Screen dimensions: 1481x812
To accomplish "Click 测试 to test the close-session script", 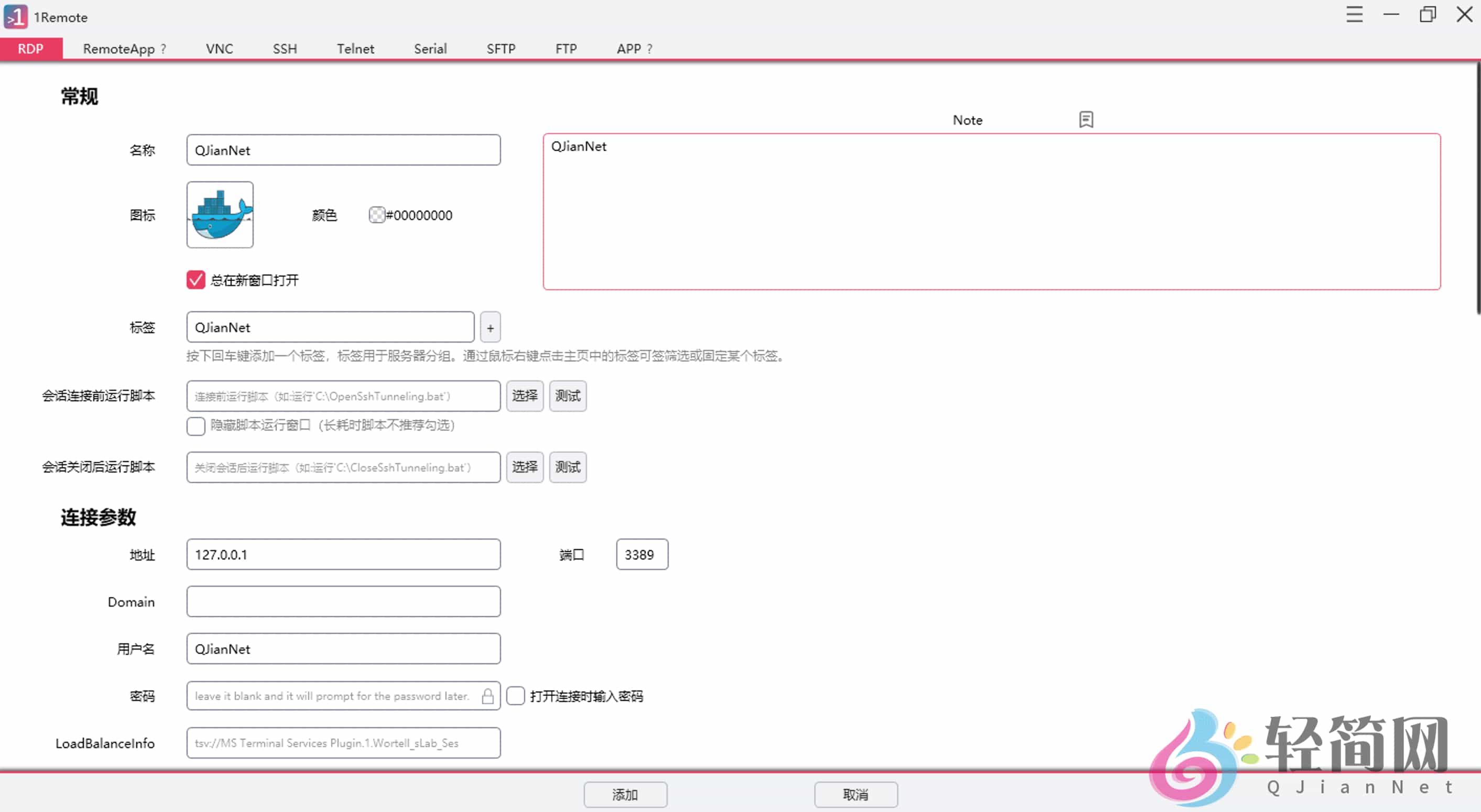I will pyautogui.click(x=567, y=467).
